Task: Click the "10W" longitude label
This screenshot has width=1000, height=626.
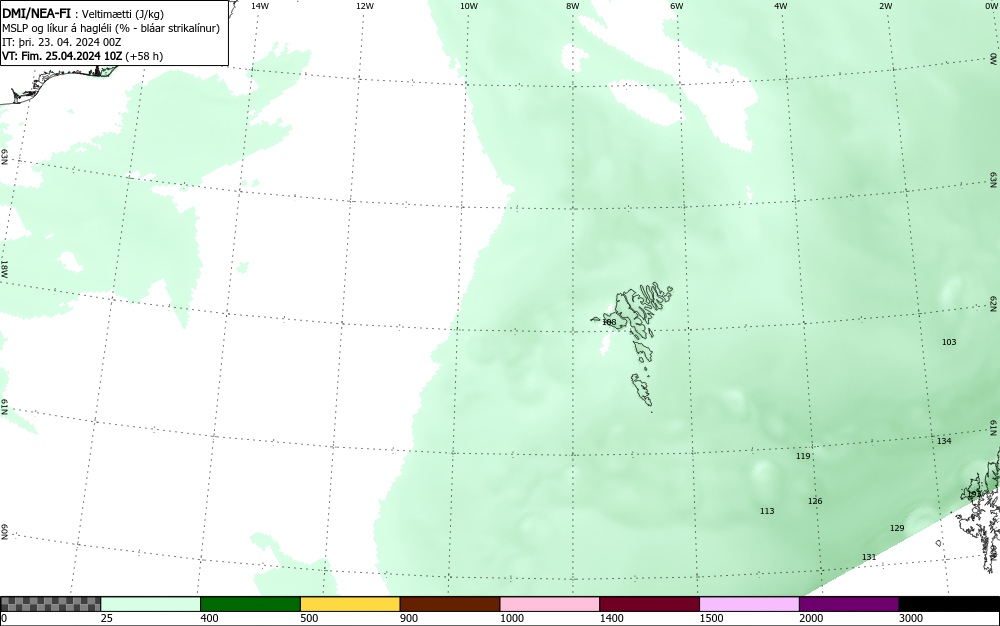Action: (469, 6)
